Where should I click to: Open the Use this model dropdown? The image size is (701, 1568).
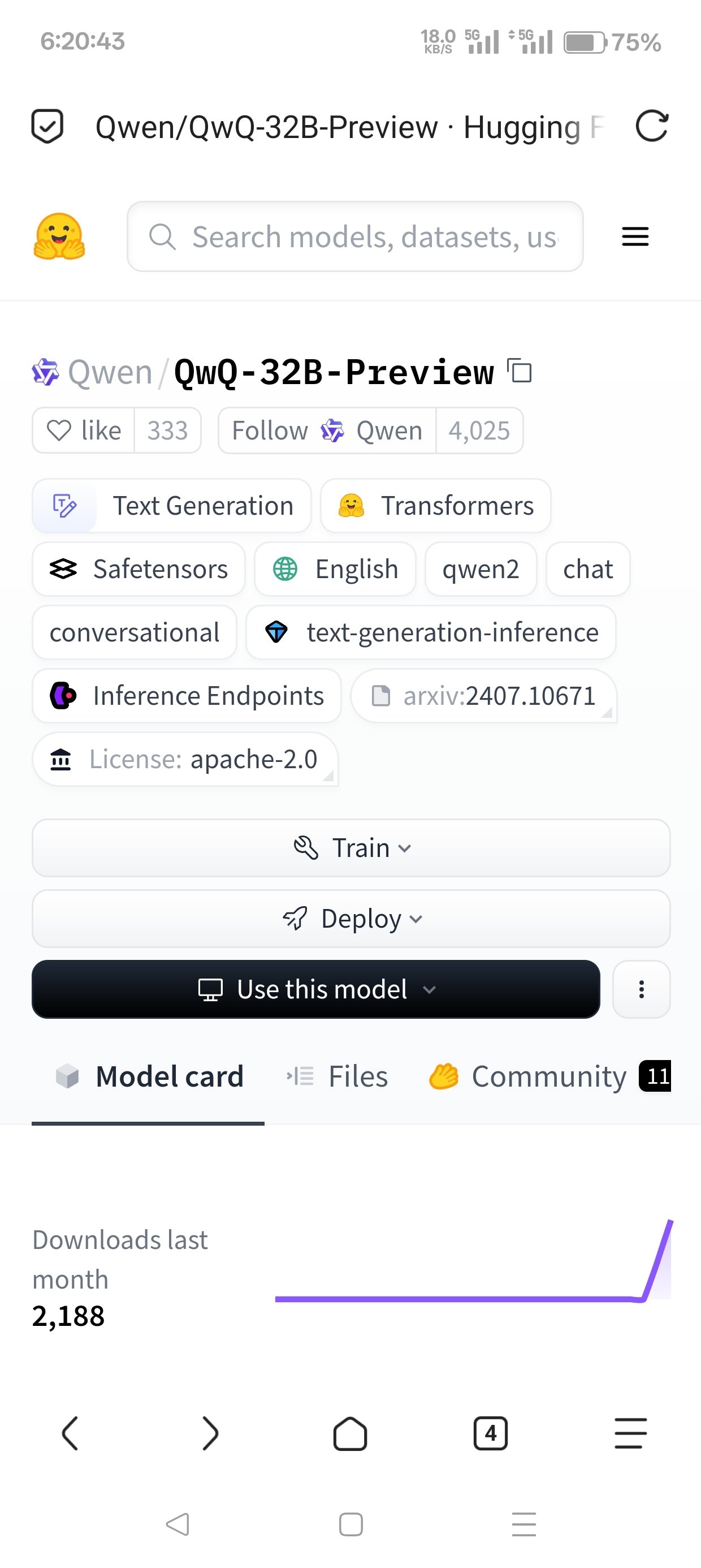[x=316, y=989]
